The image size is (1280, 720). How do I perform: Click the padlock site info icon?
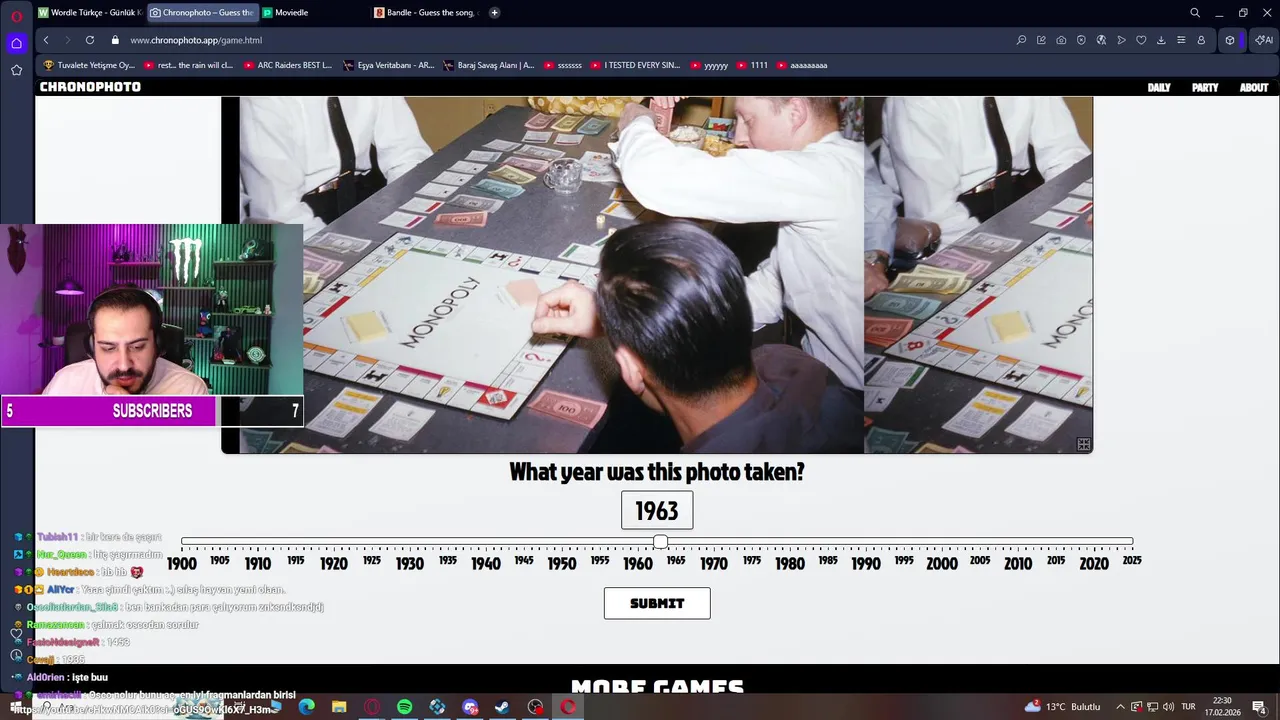click(x=115, y=40)
